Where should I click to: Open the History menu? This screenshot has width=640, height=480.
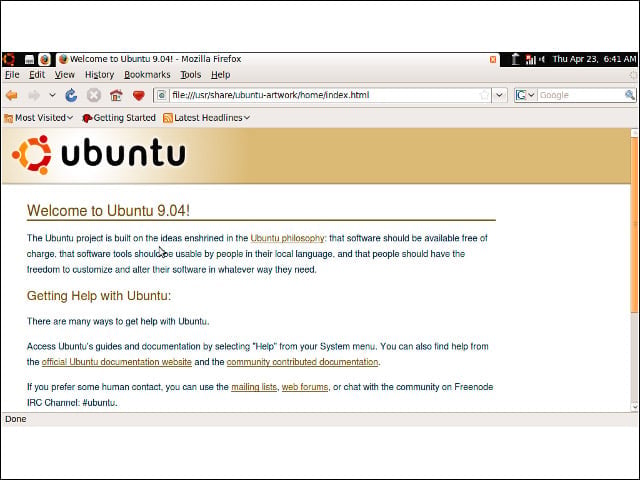tap(99, 75)
